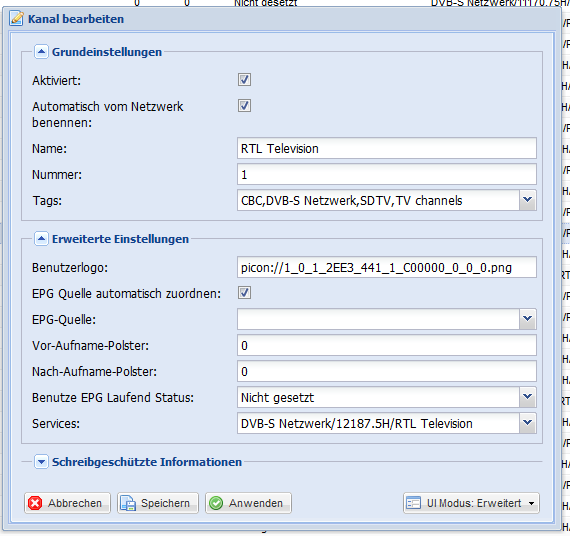Viewport: 570px width, 536px height.
Task: Toggle Automatisch vom Netzwerk benennen checkbox
Action: pos(244,106)
